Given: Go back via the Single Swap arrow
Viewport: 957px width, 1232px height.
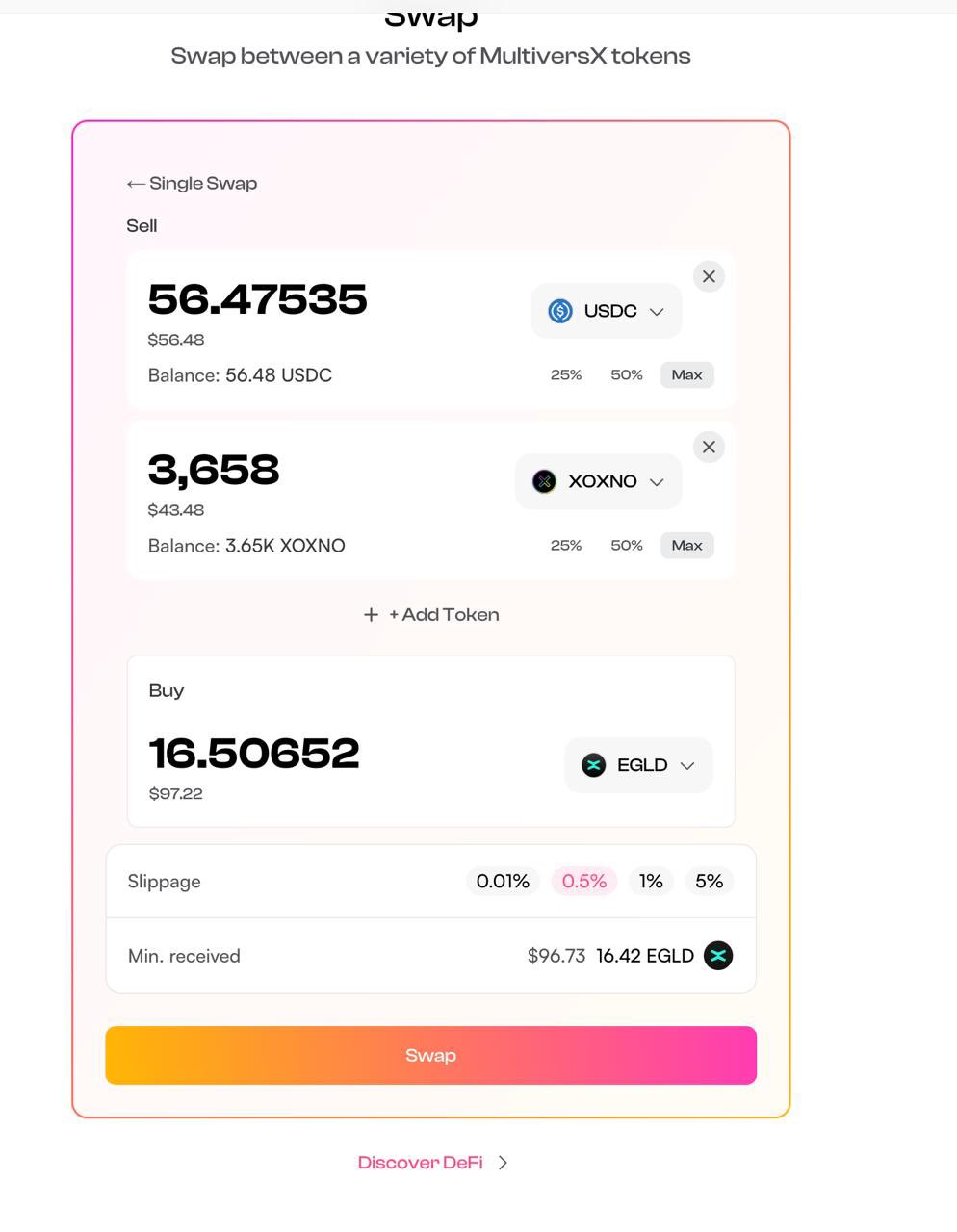Looking at the screenshot, I should click(136, 184).
